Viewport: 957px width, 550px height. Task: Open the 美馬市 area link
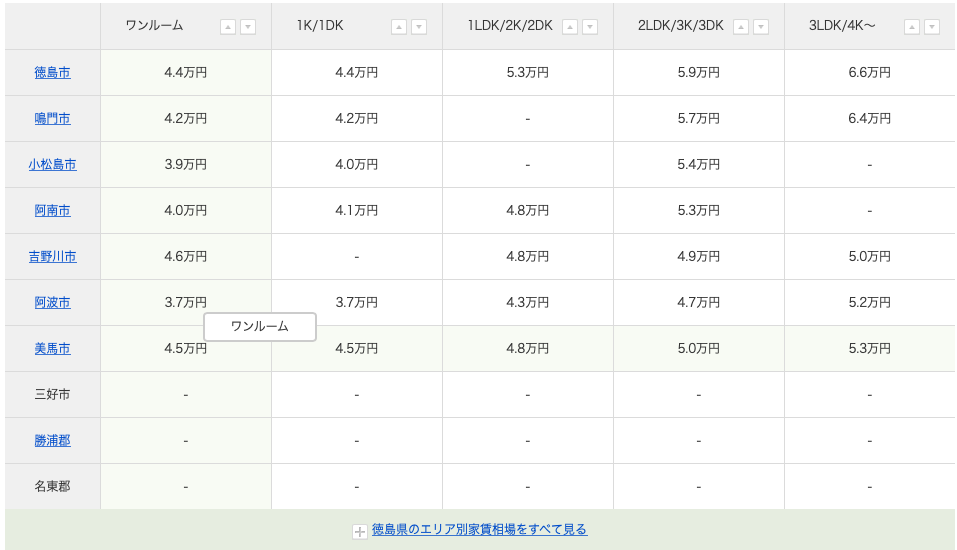(x=52, y=349)
